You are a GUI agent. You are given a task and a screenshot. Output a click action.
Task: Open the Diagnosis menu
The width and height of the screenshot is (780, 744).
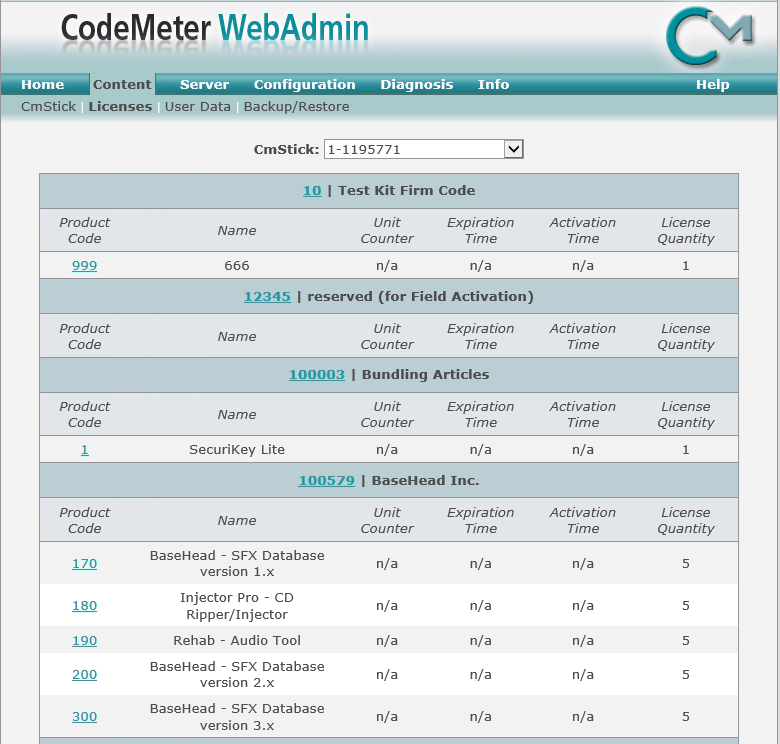416,84
